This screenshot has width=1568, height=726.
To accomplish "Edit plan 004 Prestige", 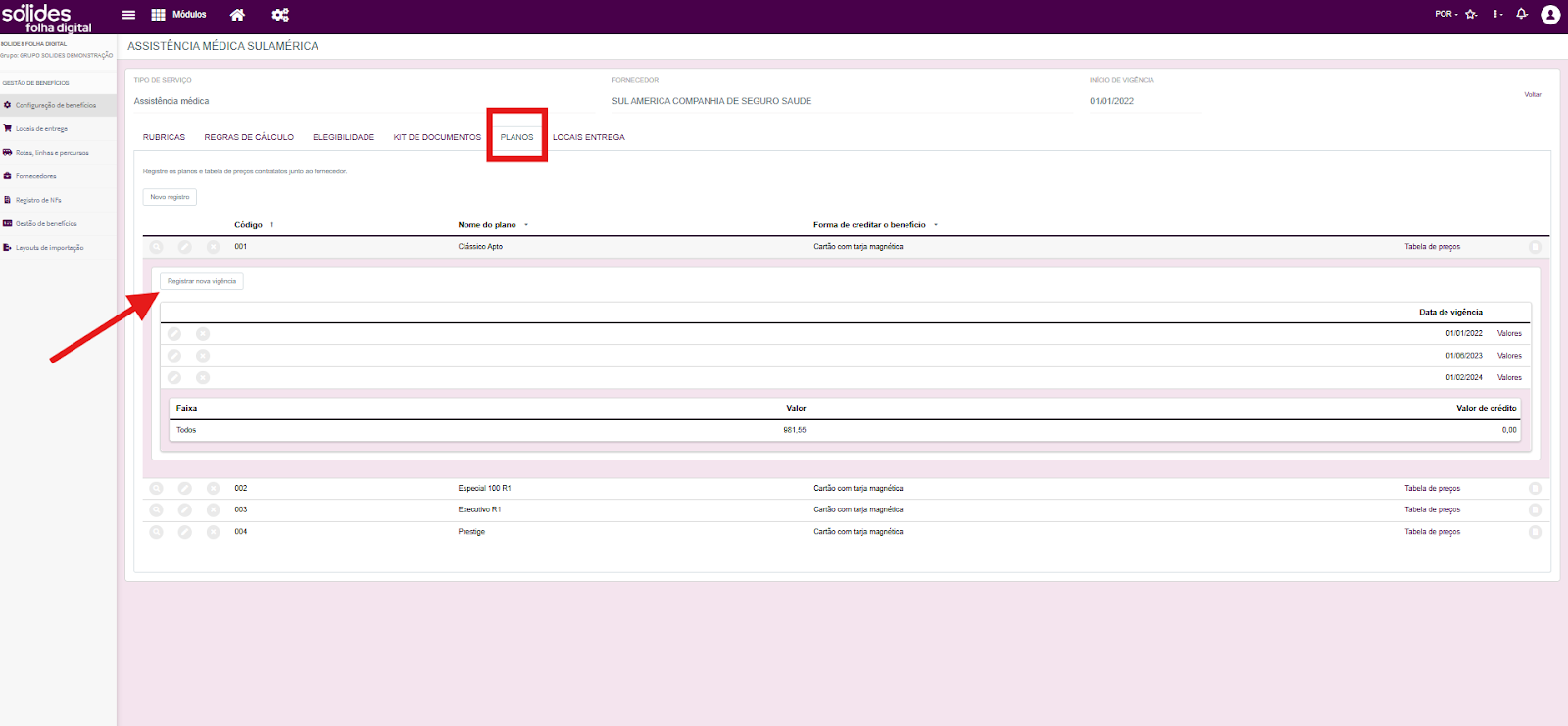I will click(184, 532).
